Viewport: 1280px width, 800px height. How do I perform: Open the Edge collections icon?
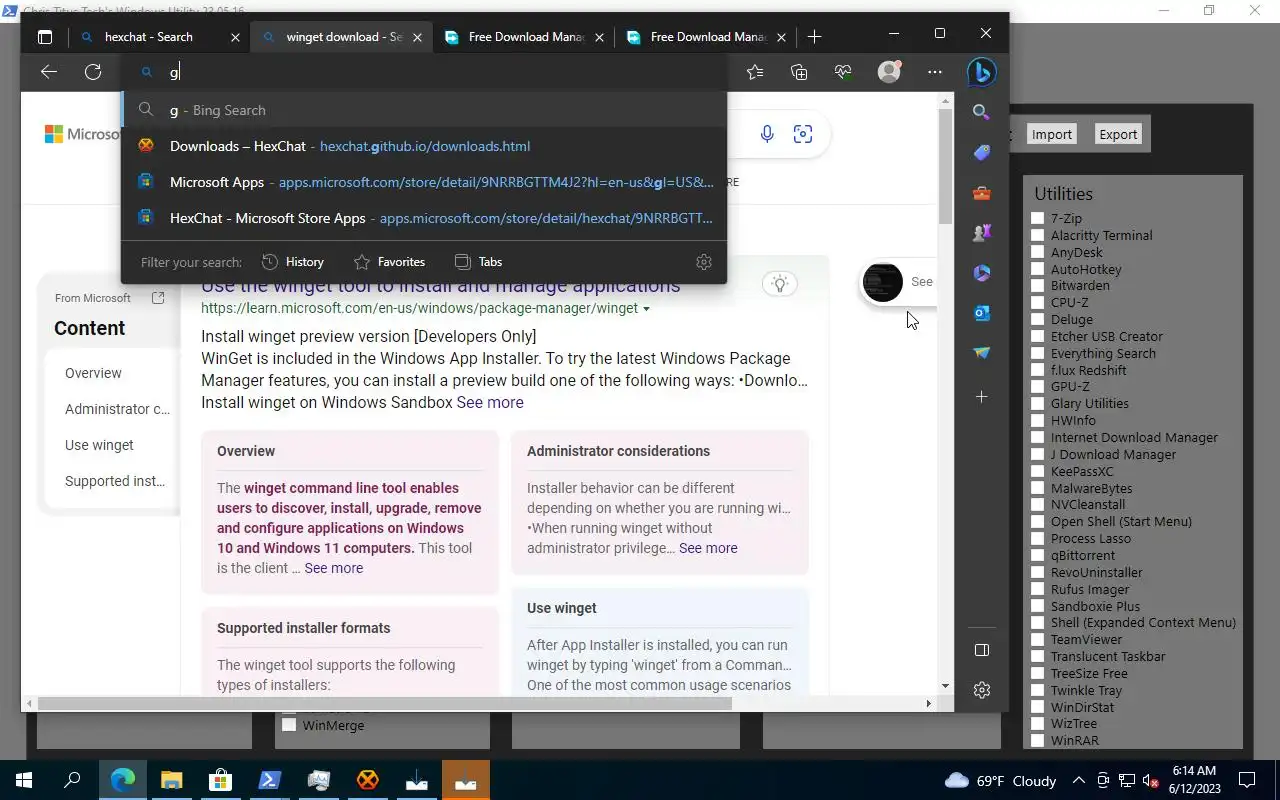pyautogui.click(x=799, y=72)
